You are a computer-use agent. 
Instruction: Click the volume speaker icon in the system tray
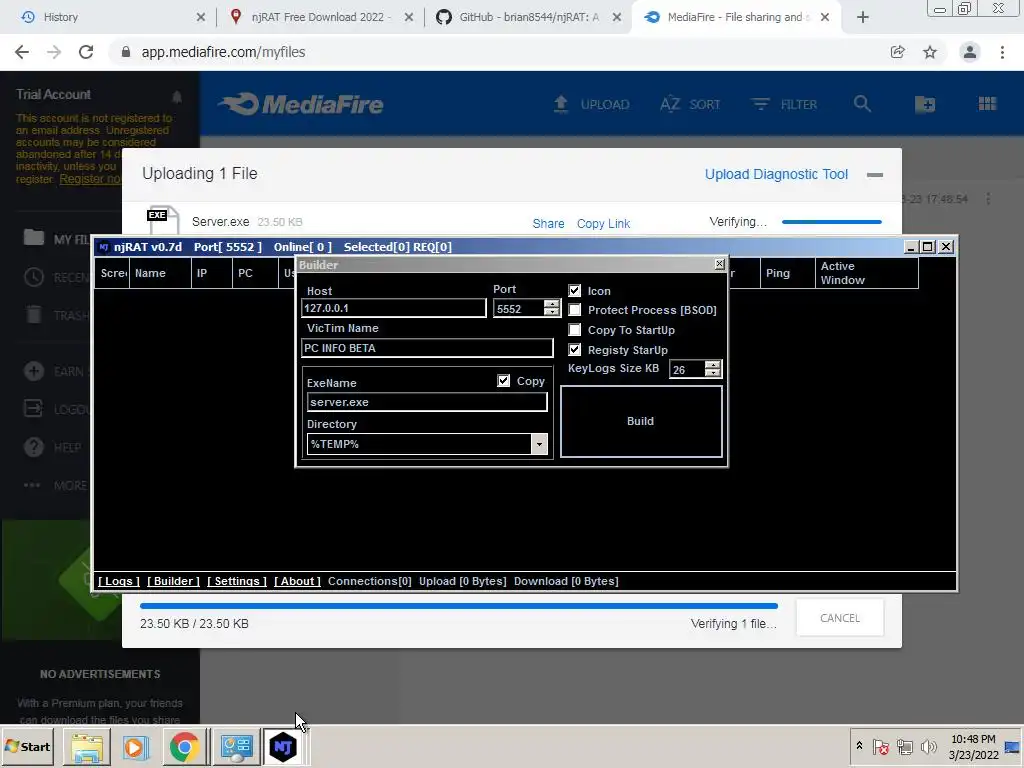(928, 746)
